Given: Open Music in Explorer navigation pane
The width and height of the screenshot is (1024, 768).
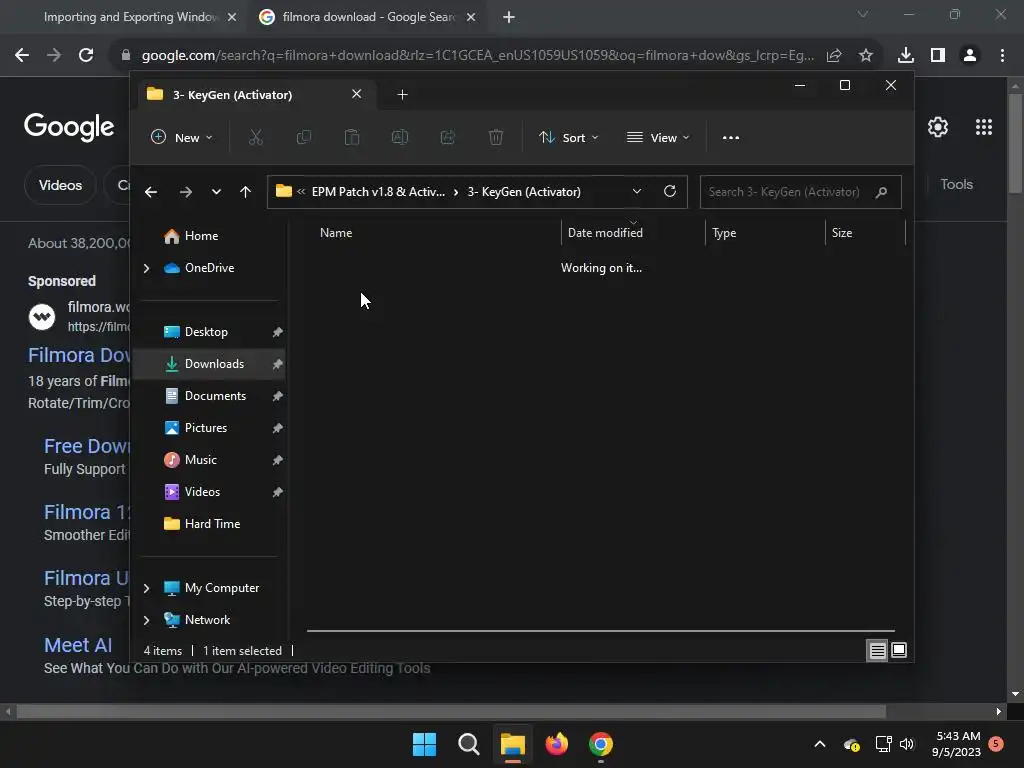Looking at the screenshot, I should tap(210, 460).
